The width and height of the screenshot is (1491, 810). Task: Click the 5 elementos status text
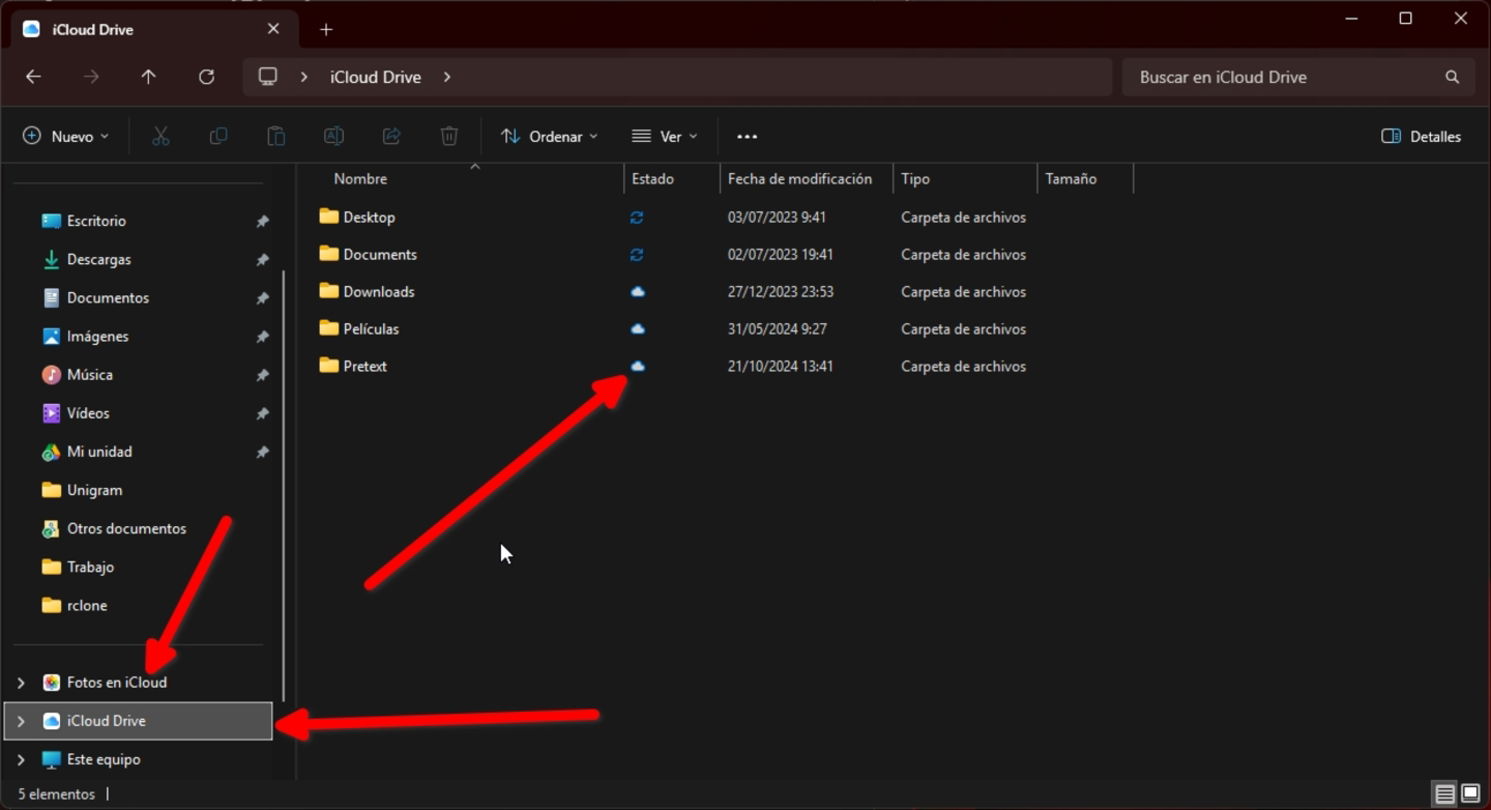(57, 794)
